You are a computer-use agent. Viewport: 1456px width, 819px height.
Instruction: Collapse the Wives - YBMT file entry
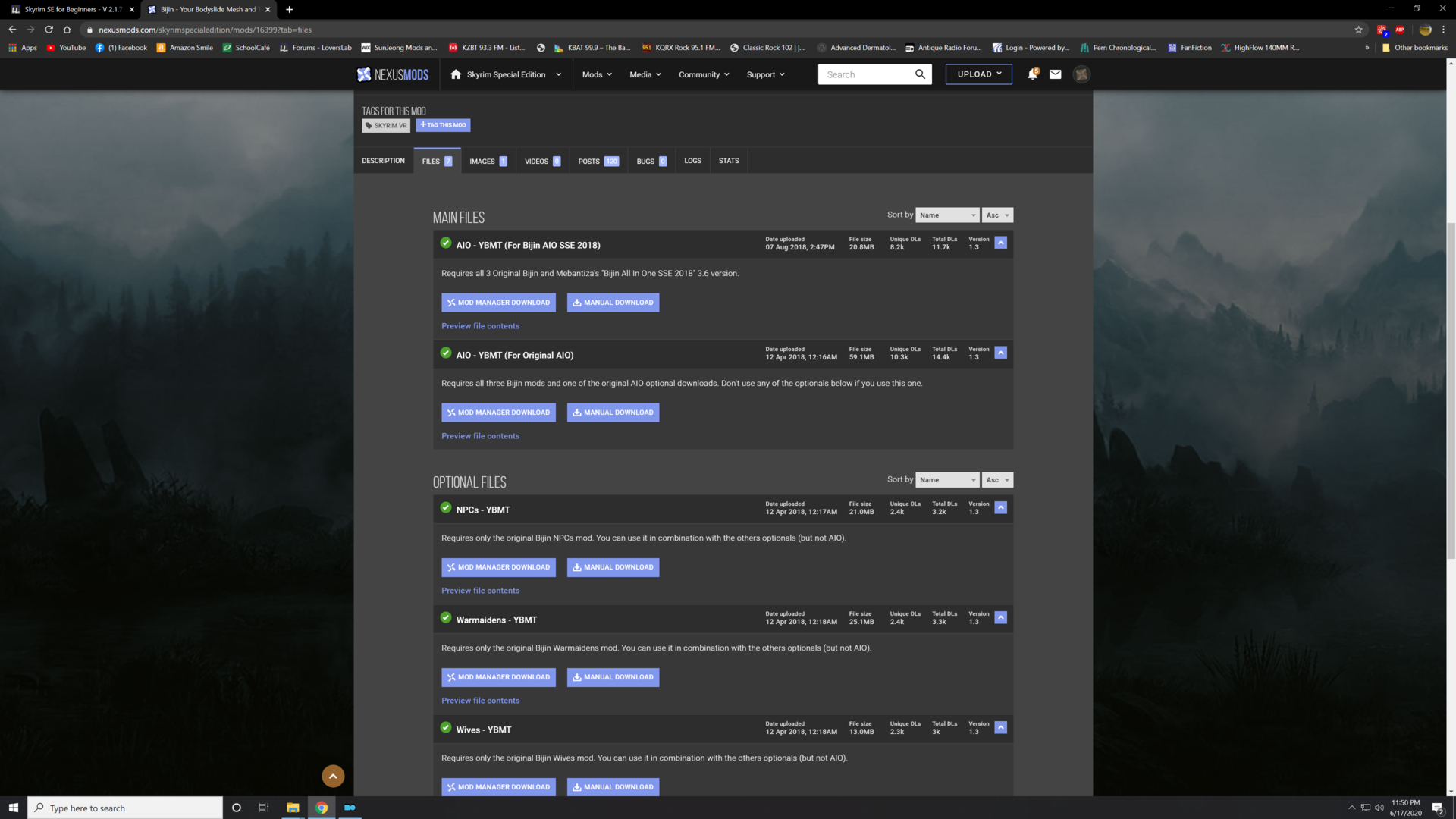pos(1000,727)
